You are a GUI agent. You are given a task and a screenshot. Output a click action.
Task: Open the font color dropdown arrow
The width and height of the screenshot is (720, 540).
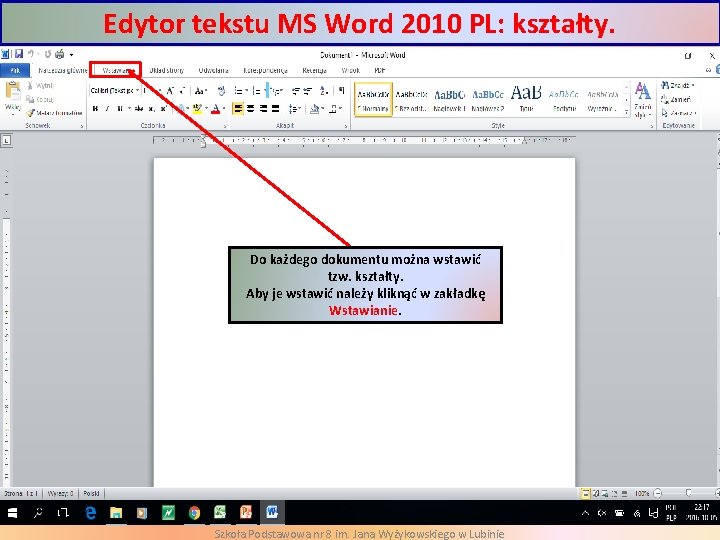coord(224,109)
